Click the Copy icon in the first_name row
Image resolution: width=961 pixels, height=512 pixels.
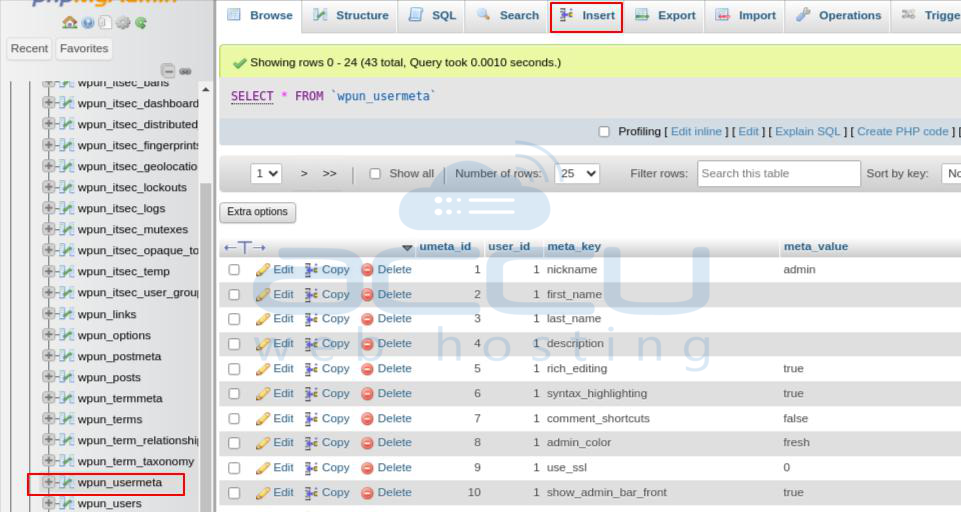[x=311, y=294]
